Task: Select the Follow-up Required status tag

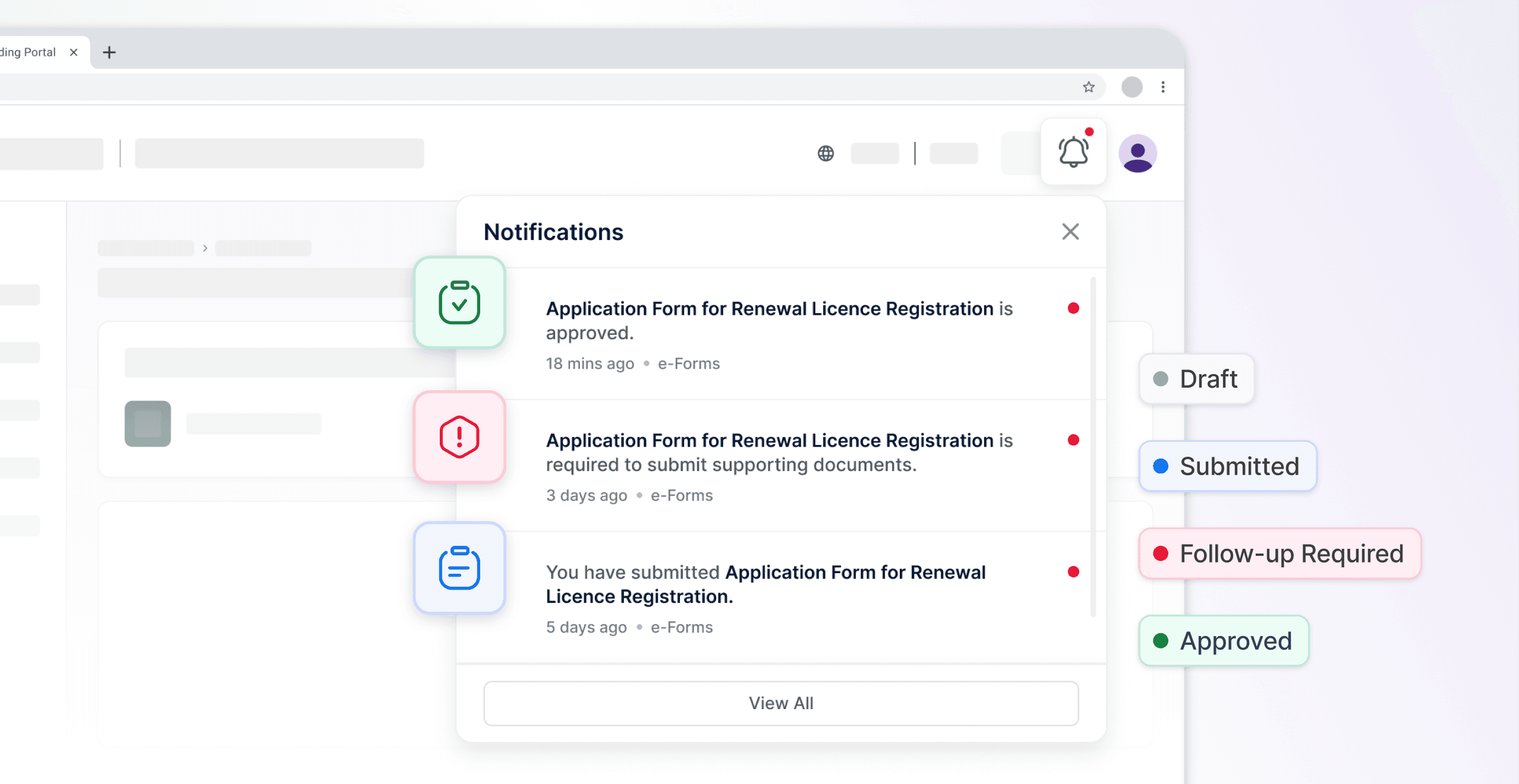Action: 1279,554
